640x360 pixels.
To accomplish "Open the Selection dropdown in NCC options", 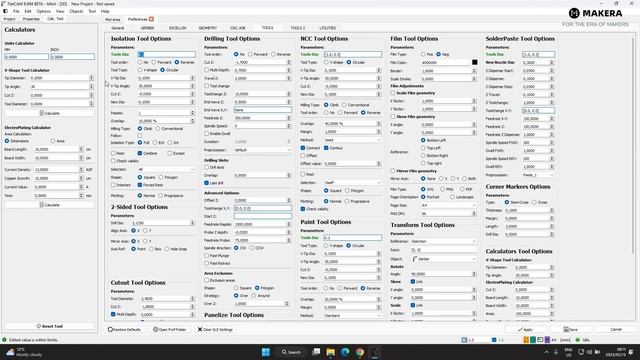I will [352, 182].
